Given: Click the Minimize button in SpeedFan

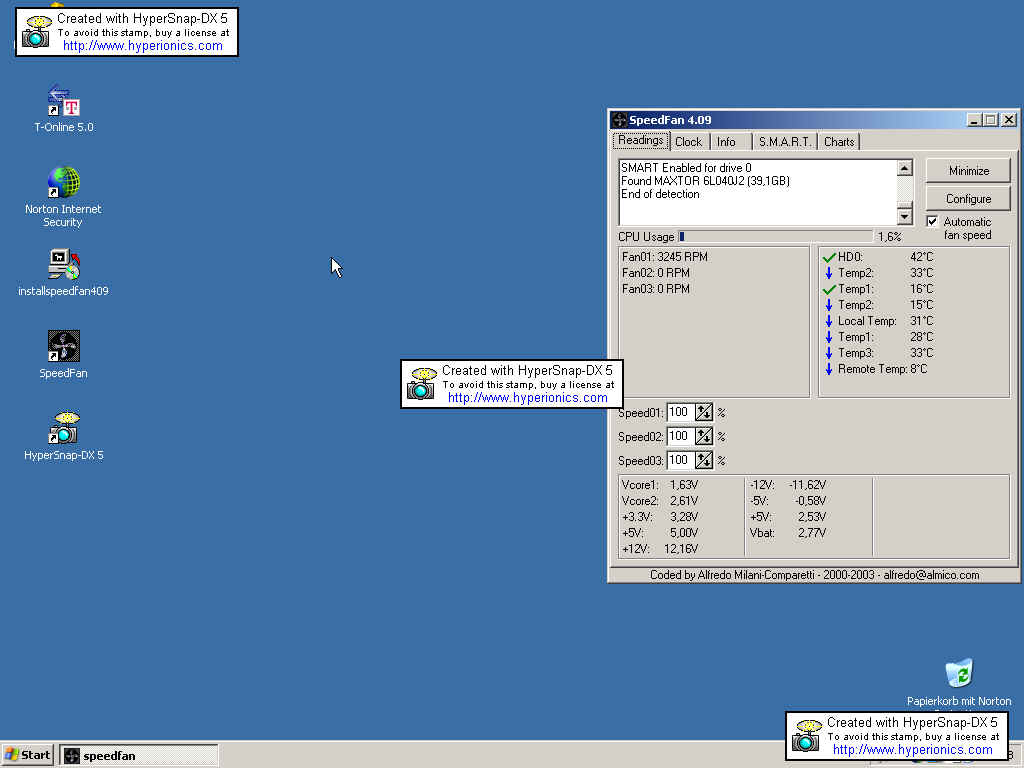Looking at the screenshot, I should pos(968,171).
